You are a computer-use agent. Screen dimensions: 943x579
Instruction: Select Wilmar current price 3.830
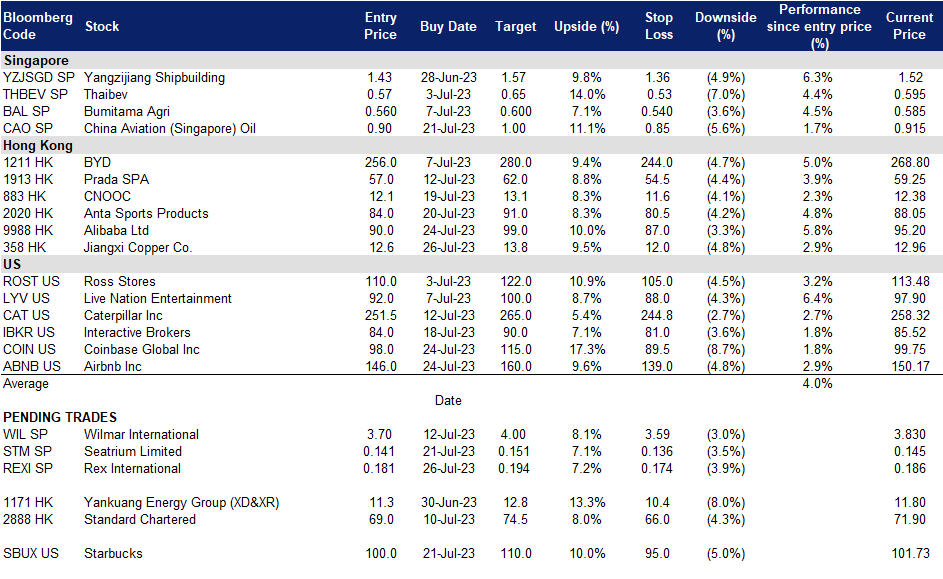[x=909, y=435]
